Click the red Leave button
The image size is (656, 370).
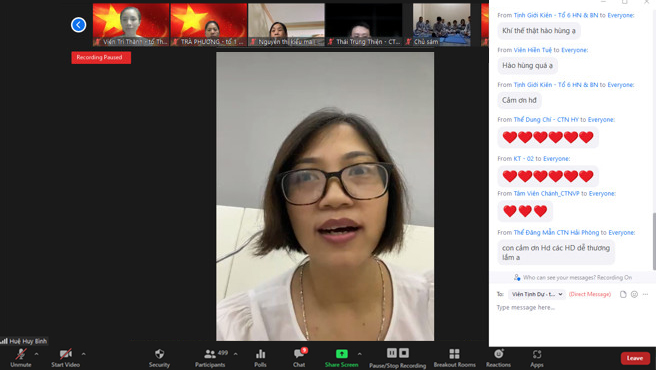pos(635,358)
